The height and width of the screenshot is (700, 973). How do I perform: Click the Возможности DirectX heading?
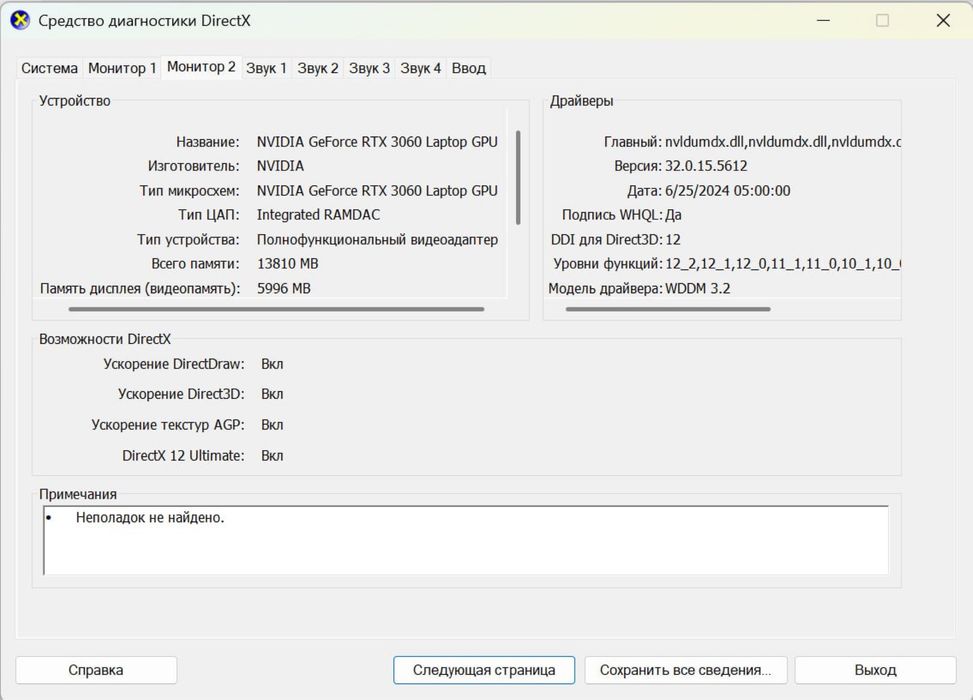click(105, 339)
